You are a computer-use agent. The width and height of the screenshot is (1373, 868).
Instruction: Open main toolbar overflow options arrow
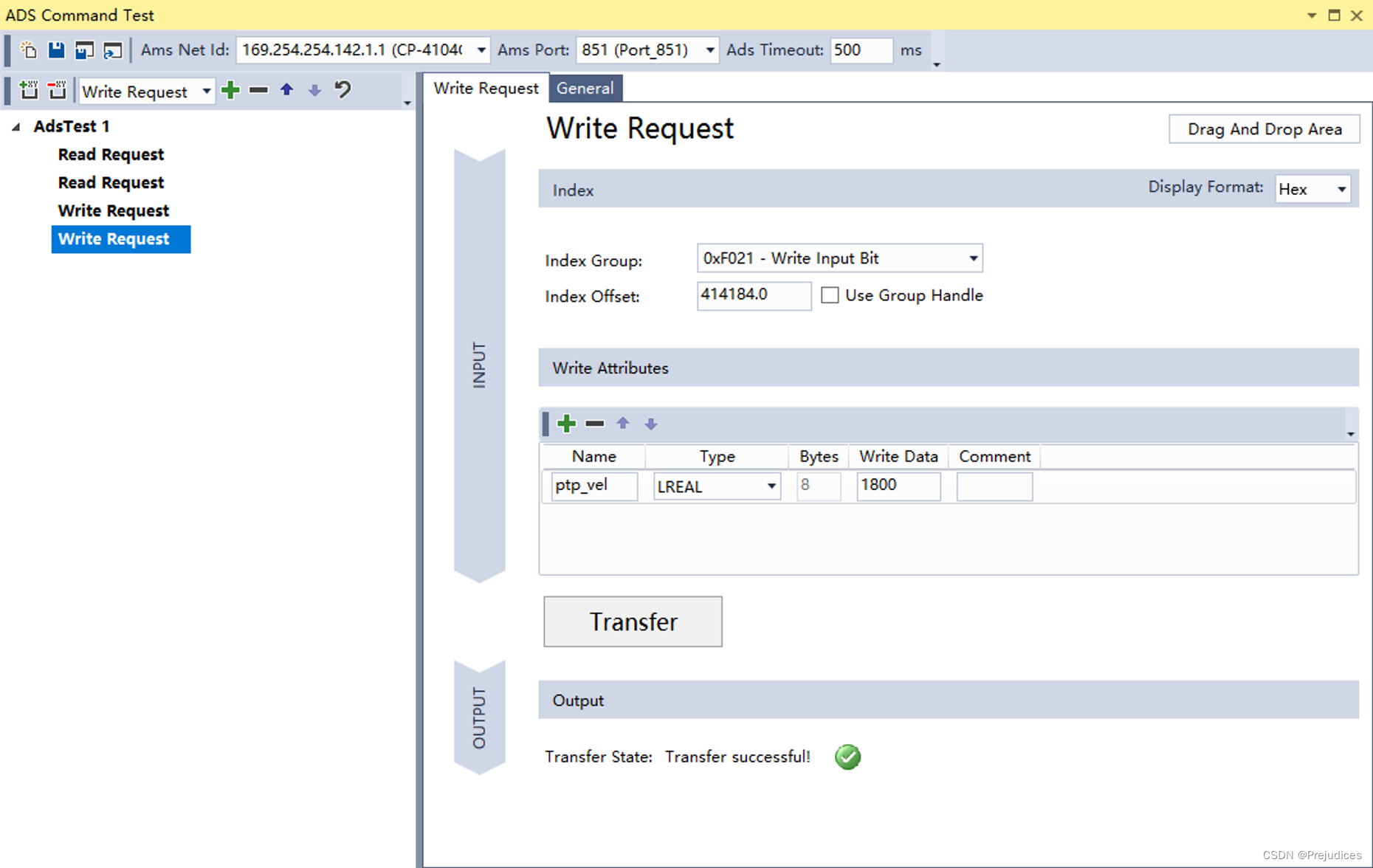[937, 64]
